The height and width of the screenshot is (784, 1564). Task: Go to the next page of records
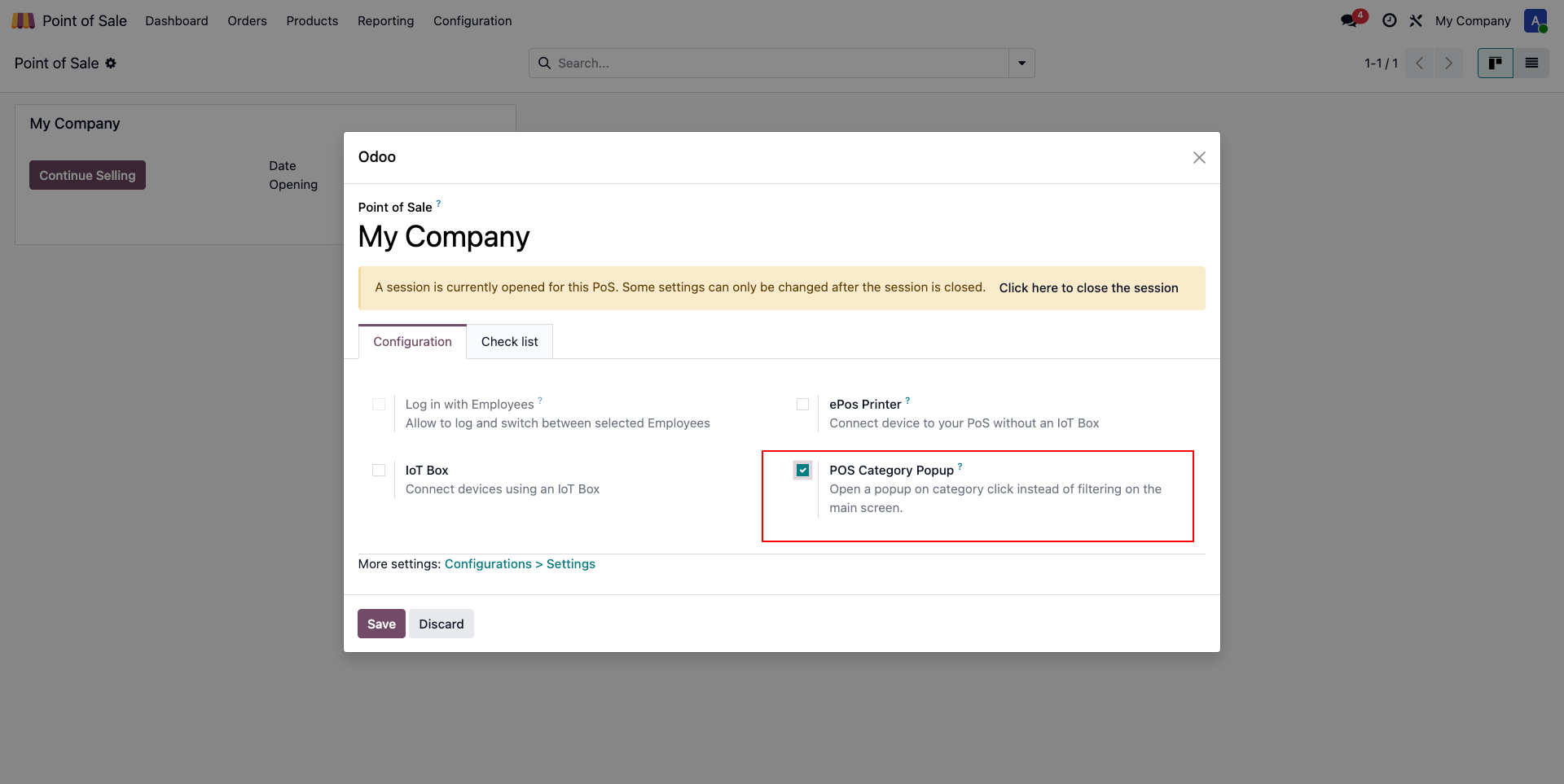point(1448,63)
